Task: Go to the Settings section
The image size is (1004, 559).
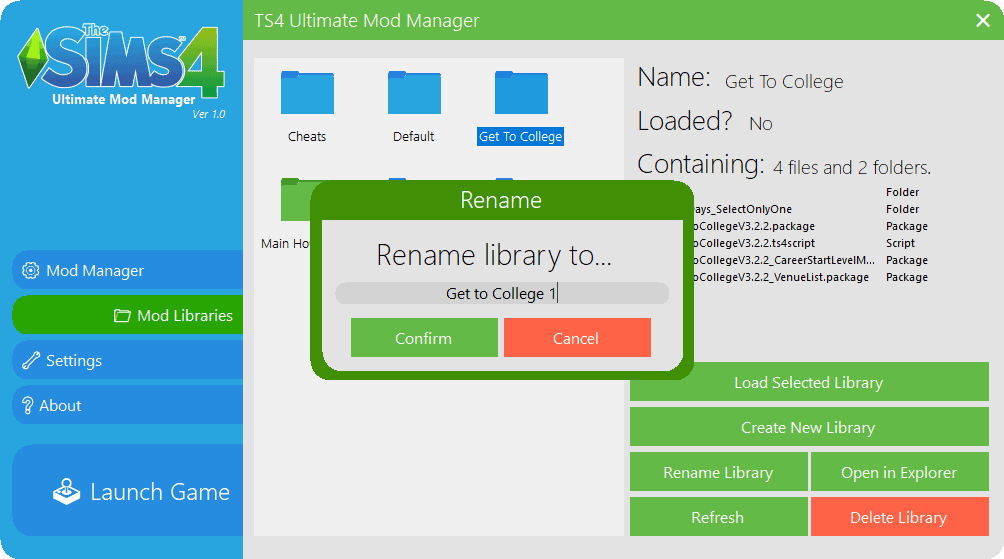Action: [73, 361]
